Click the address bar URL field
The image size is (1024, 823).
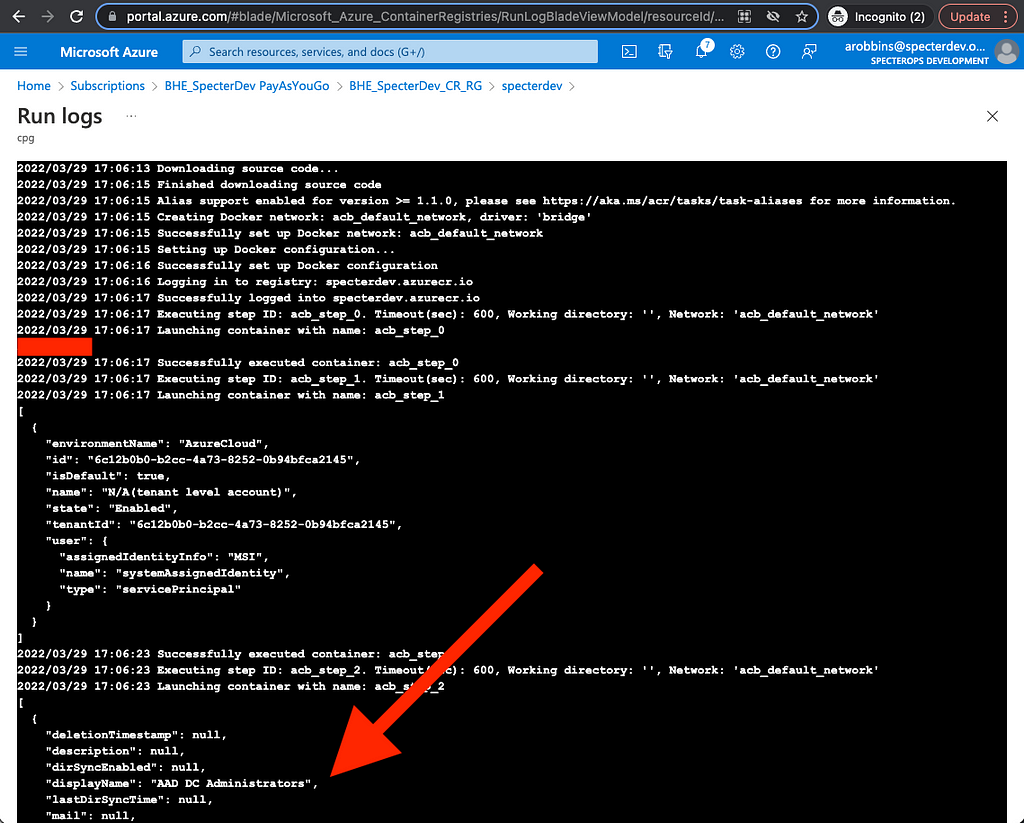(x=424, y=16)
